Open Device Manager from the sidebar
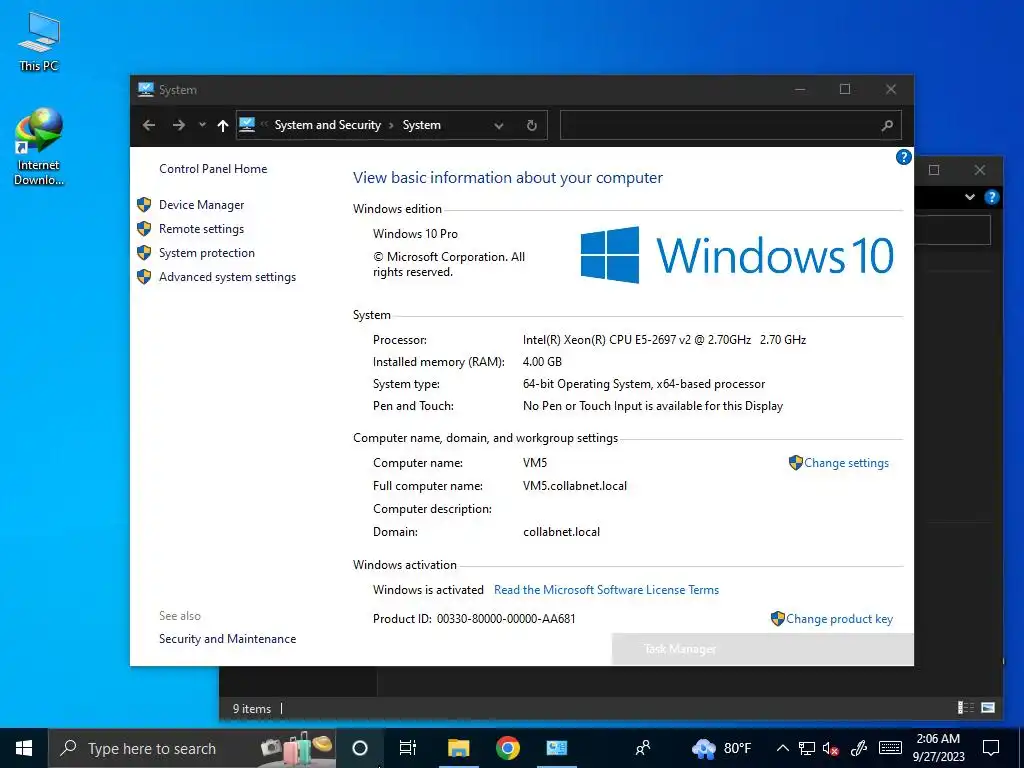The height and width of the screenshot is (768, 1024). (x=201, y=205)
